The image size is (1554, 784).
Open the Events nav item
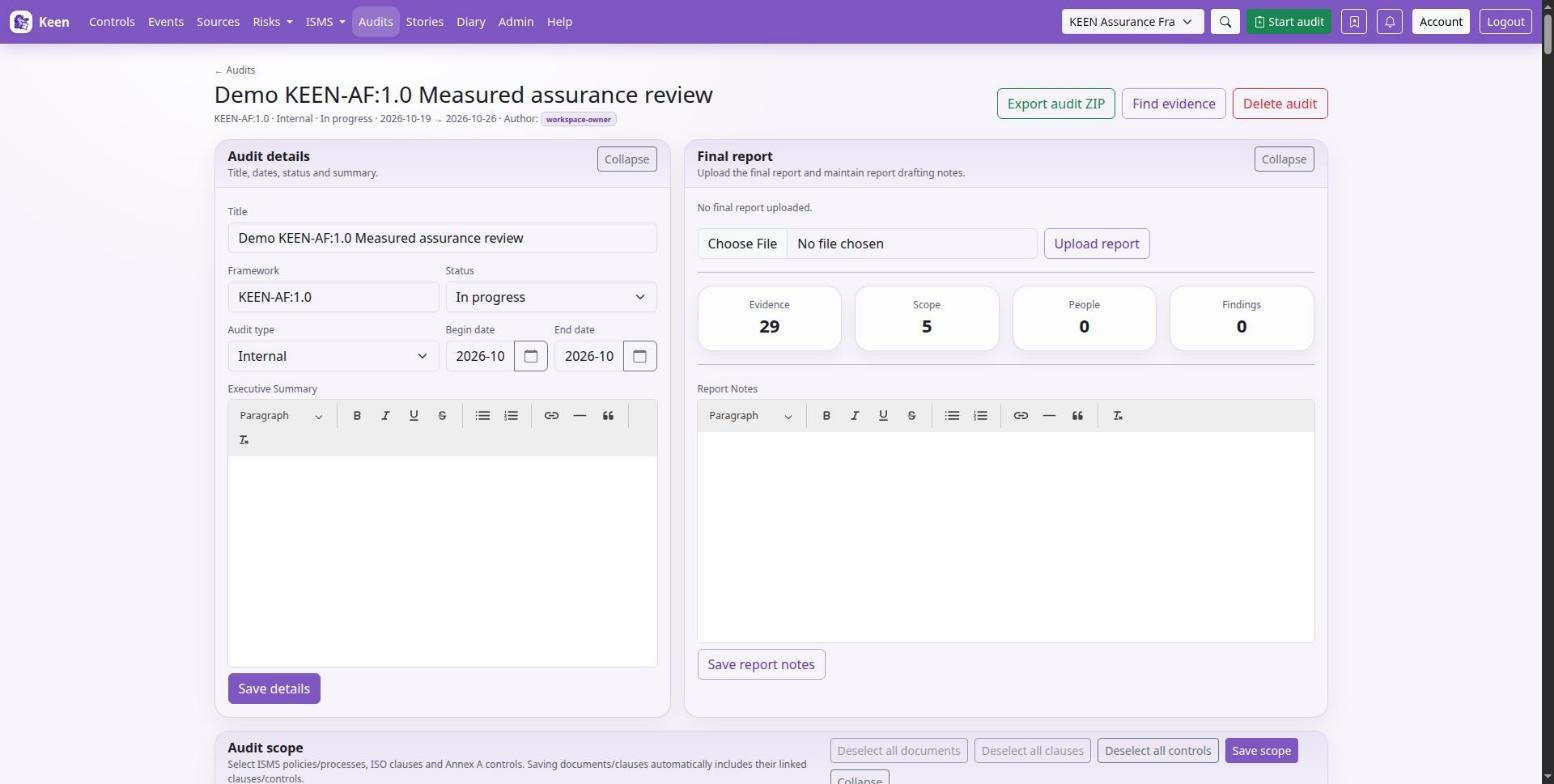(x=166, y=22)
